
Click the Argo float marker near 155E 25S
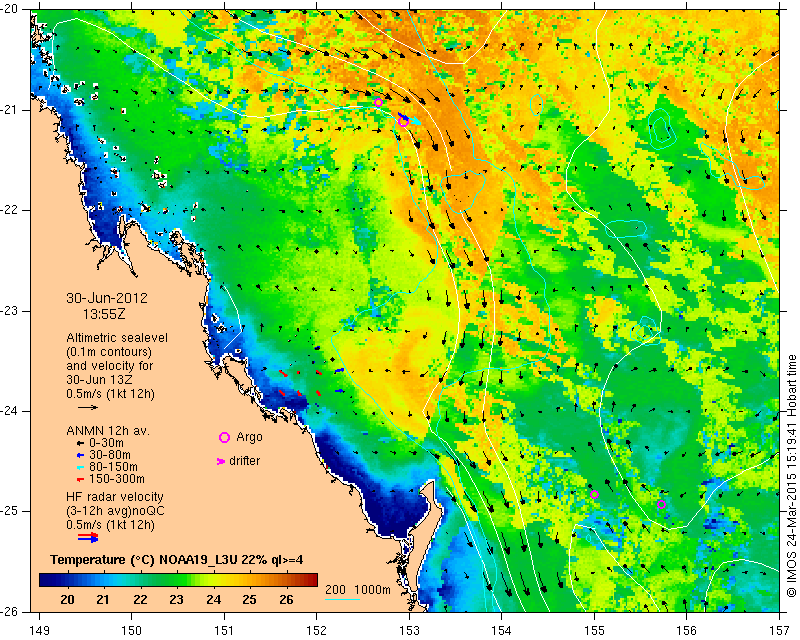(x=594, y=494)
